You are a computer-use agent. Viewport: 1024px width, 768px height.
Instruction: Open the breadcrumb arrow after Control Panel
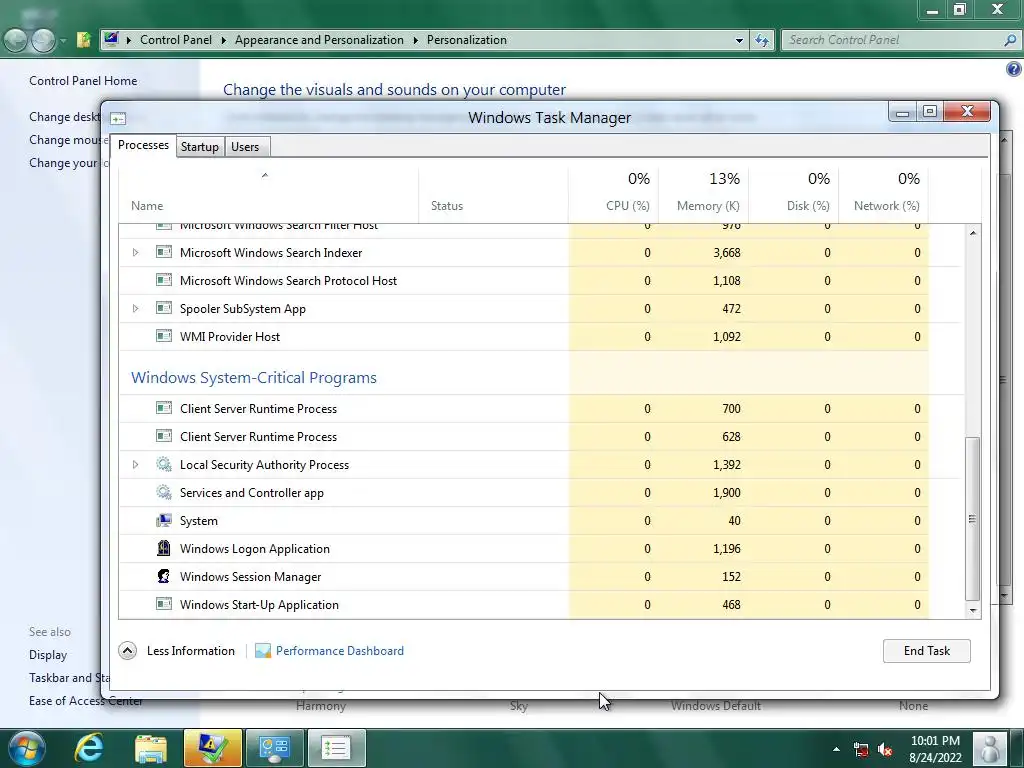[x=223, y=40]
